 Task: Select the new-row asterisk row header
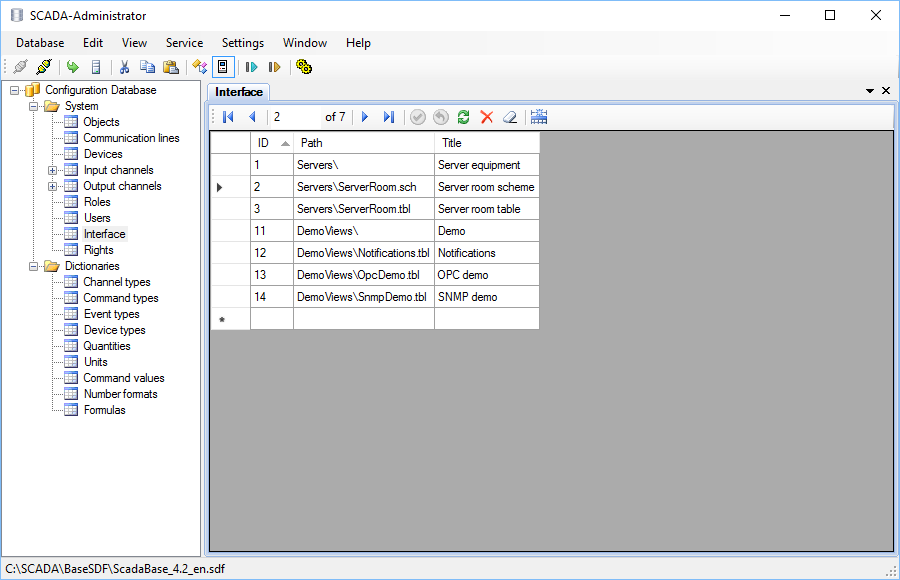230,319
